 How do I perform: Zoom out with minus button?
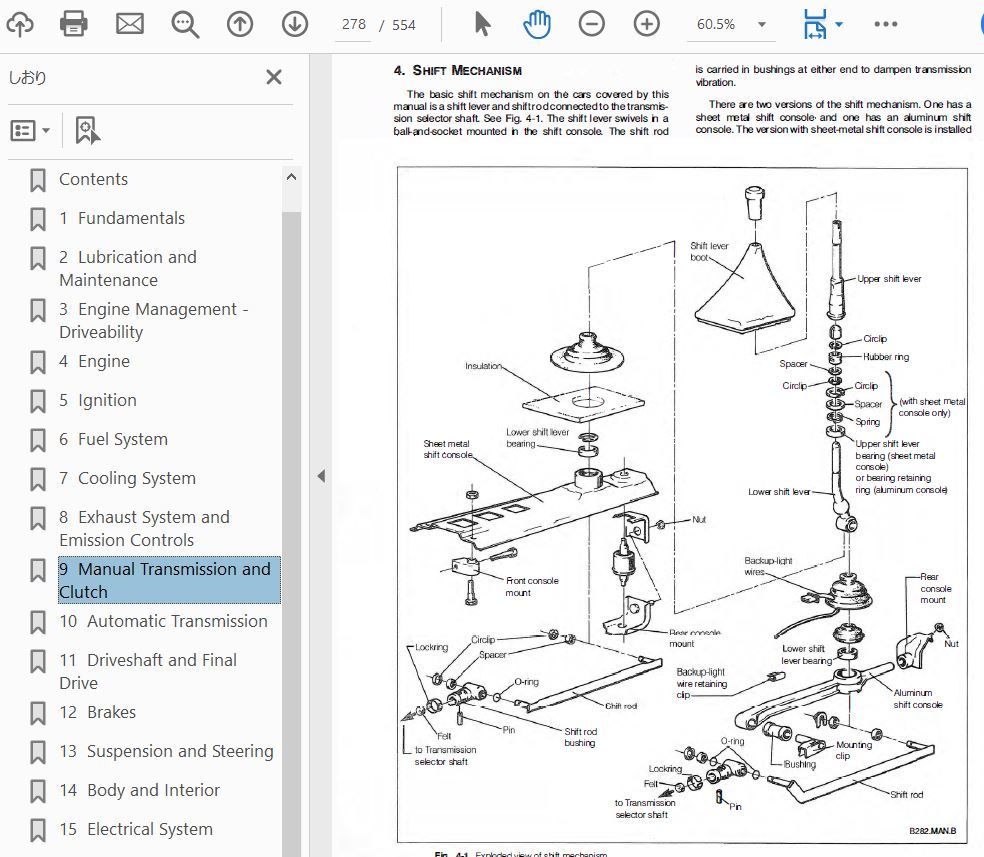(591, 24)
